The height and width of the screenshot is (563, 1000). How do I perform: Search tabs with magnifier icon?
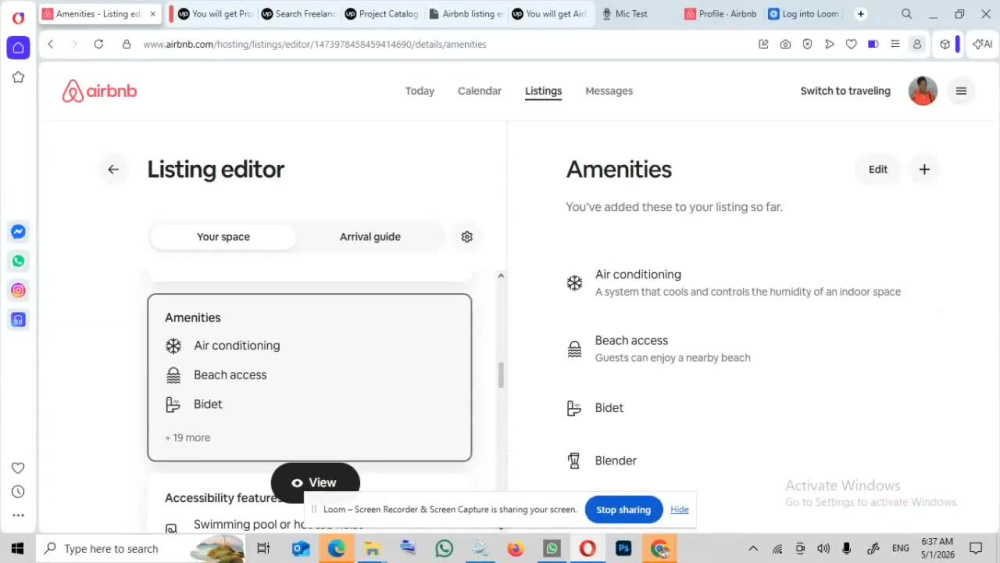click(906, 13)
